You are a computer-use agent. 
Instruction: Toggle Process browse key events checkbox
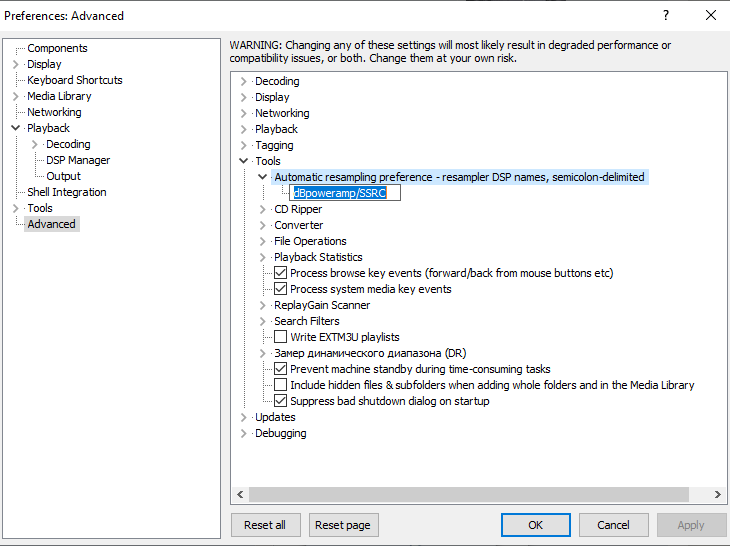280,273
